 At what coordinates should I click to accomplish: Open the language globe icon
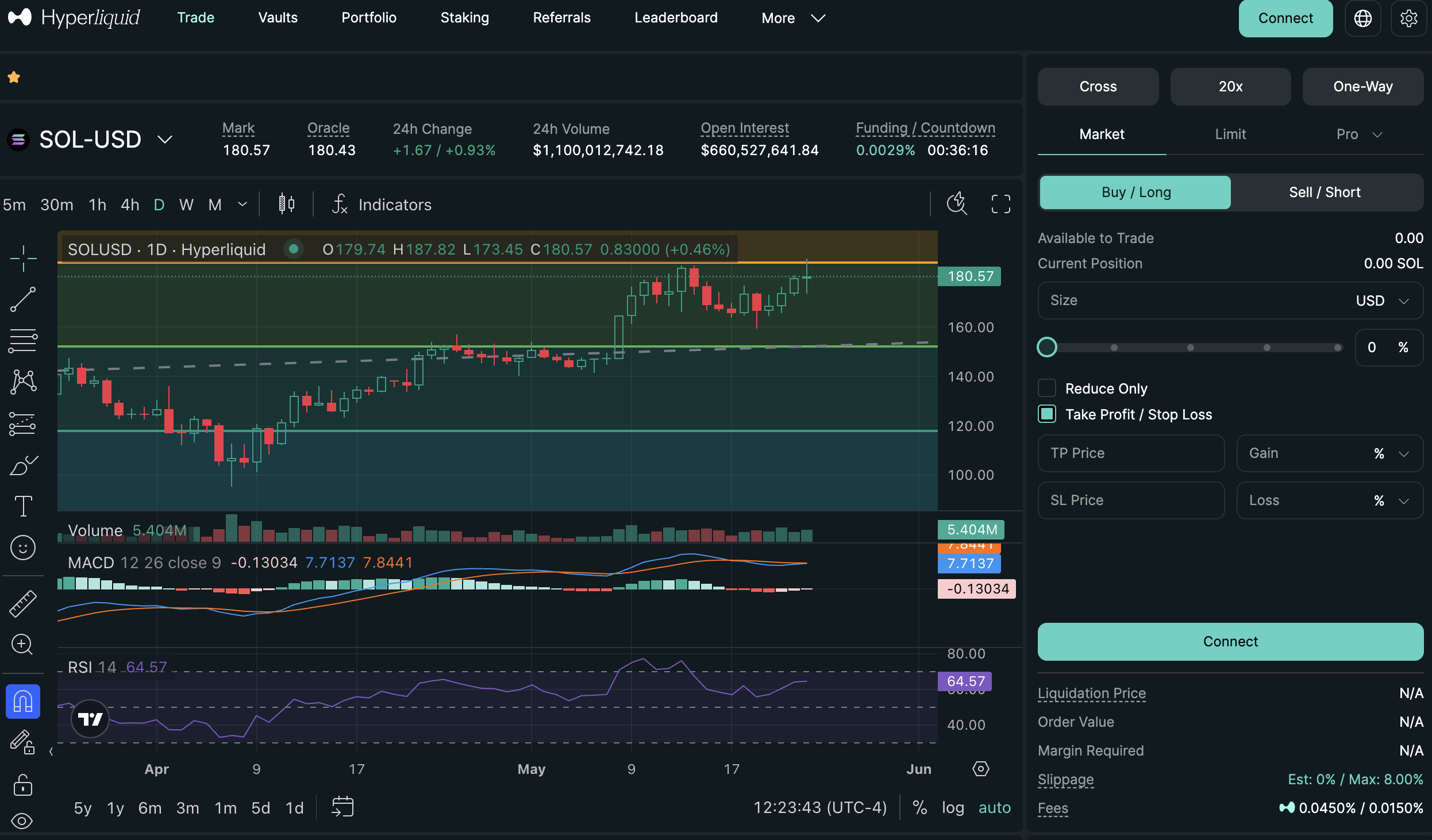tap(1362, 18)
